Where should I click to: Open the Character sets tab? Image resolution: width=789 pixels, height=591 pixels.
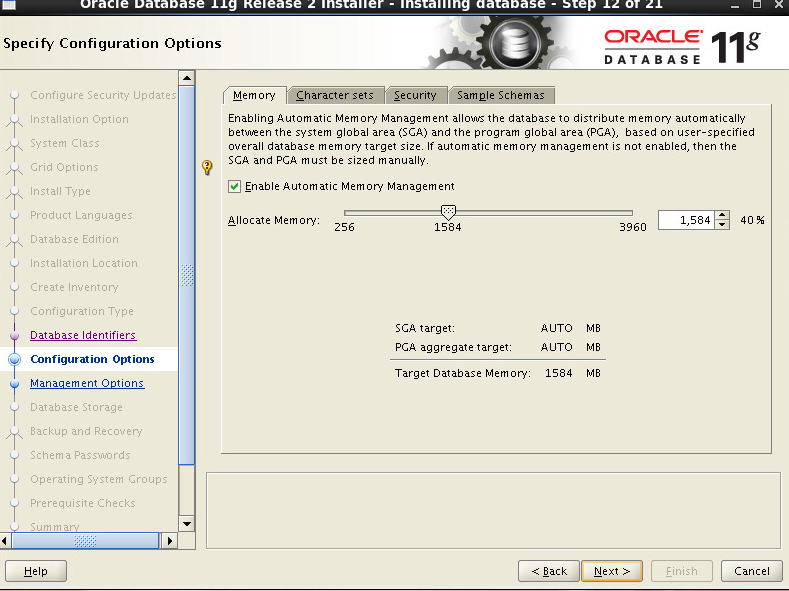click(x=335, y=95)
